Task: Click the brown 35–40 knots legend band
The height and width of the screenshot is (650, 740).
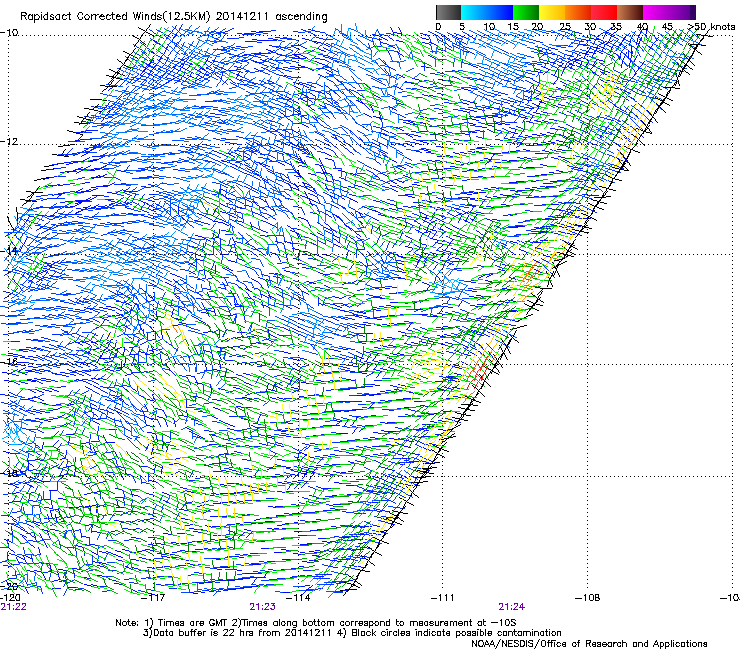Action: [x=630, y=12]
